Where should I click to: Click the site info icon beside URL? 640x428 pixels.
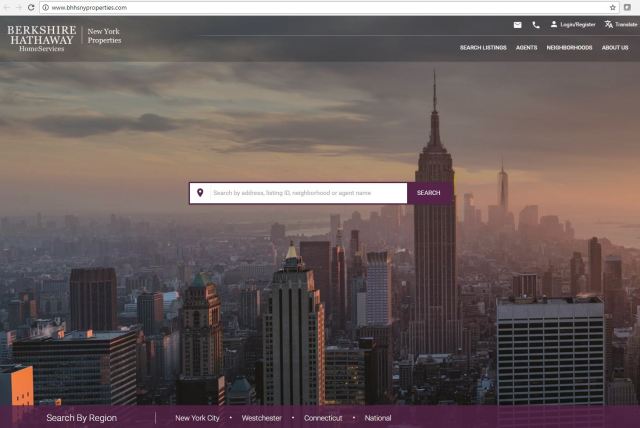tap(46, 7)
